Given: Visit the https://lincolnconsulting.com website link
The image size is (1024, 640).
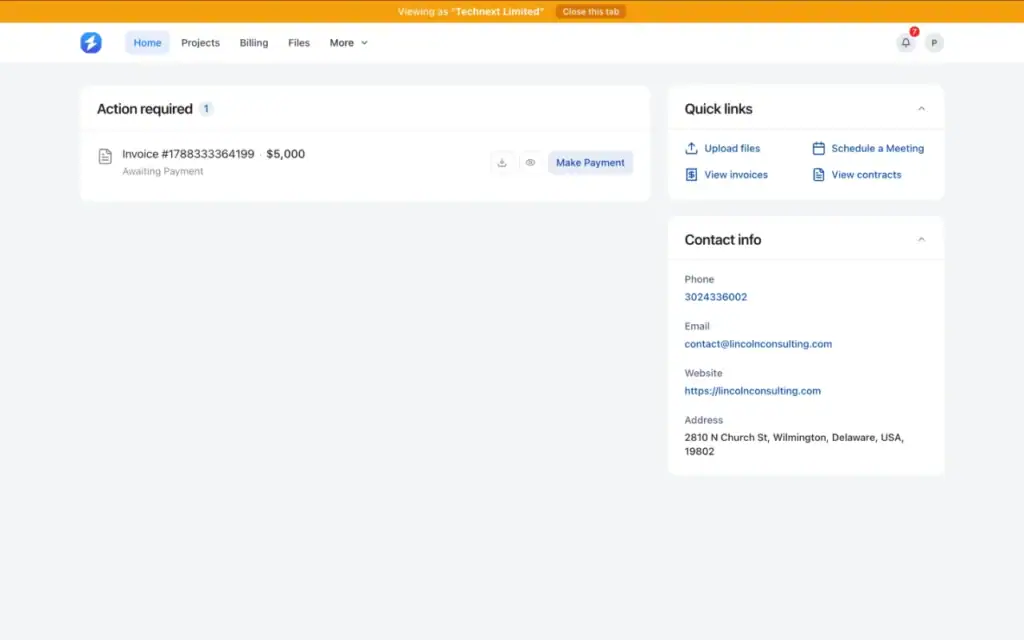Looking at the screenshot, I should pyautogui.click(x=752, y=391).
